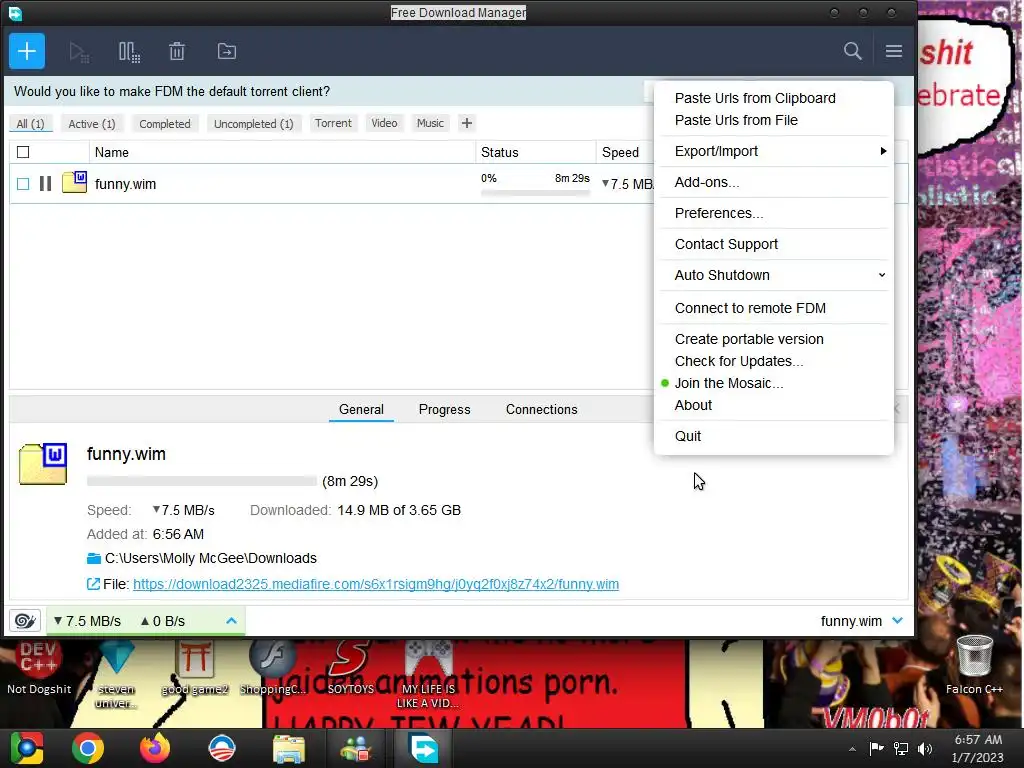Open search with the magnifier icon

[852, 51]
